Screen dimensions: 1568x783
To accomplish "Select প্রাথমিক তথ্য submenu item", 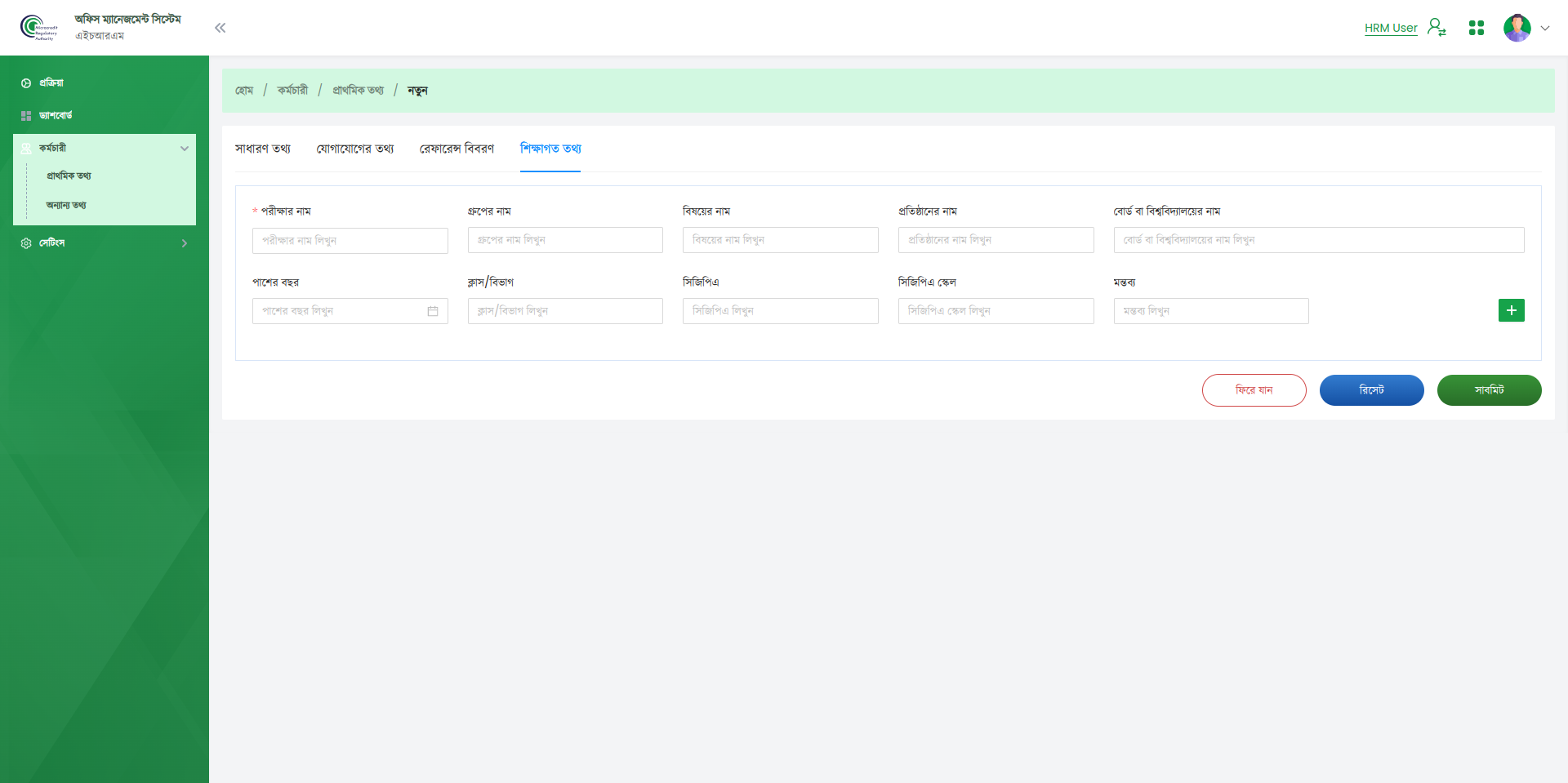I will coord(69,176).
